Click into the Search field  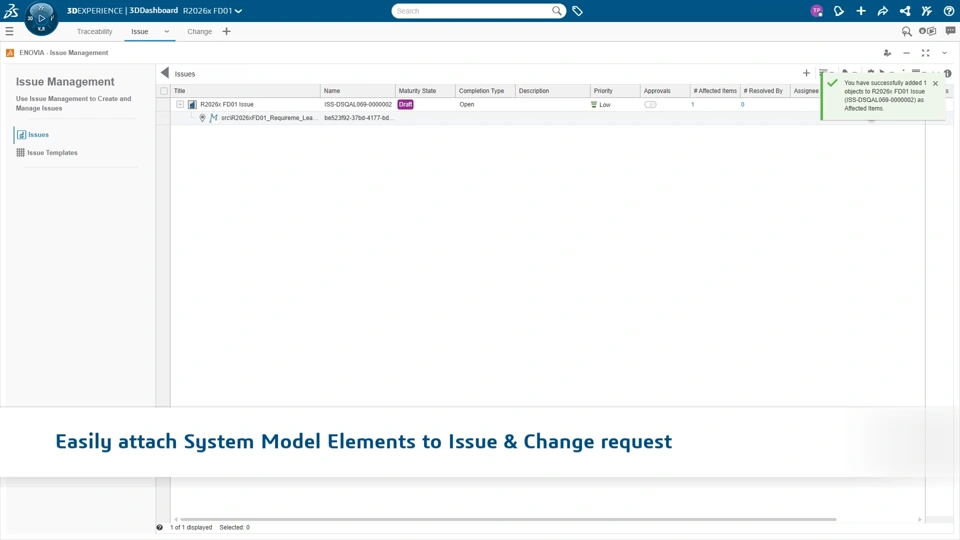coord(471,11)
